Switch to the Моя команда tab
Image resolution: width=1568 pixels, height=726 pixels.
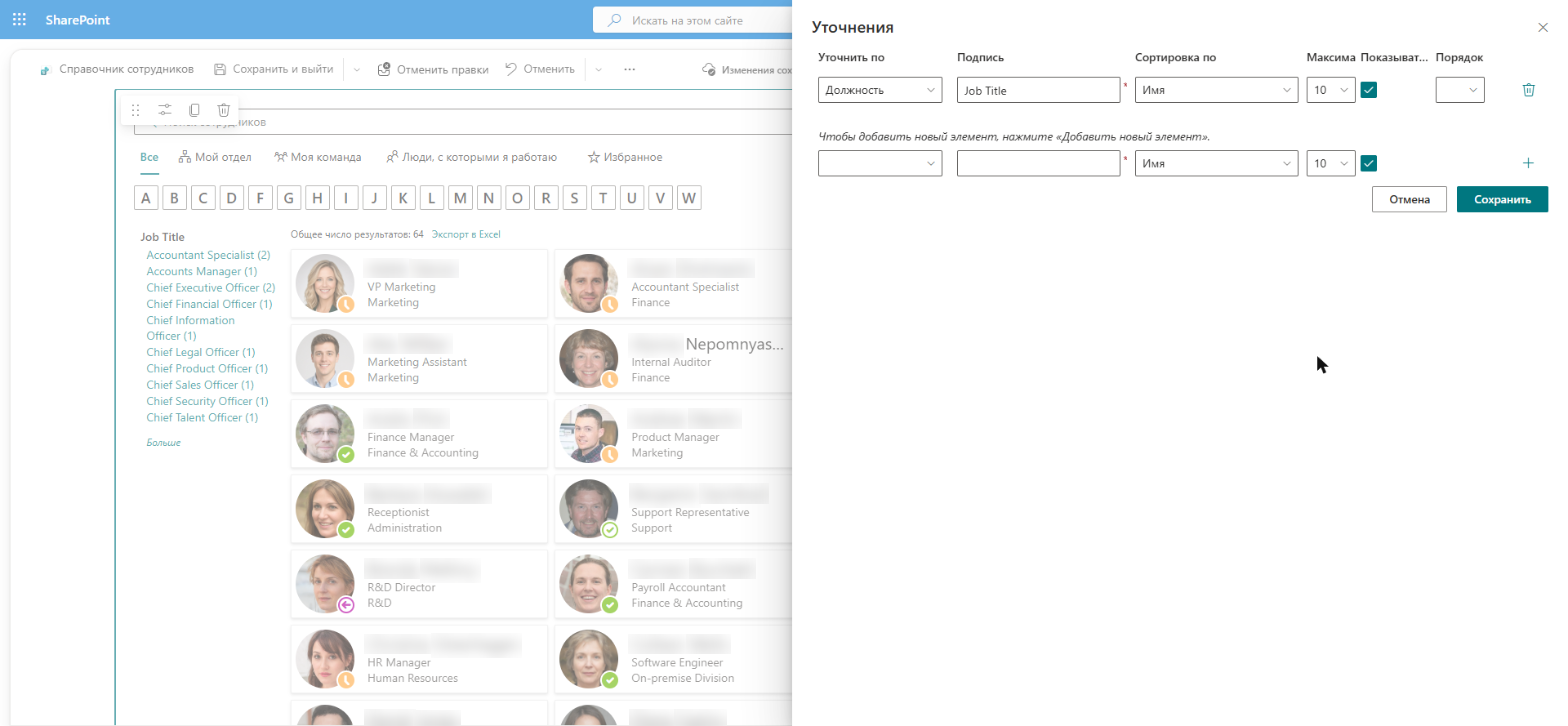tap(318, 157)
